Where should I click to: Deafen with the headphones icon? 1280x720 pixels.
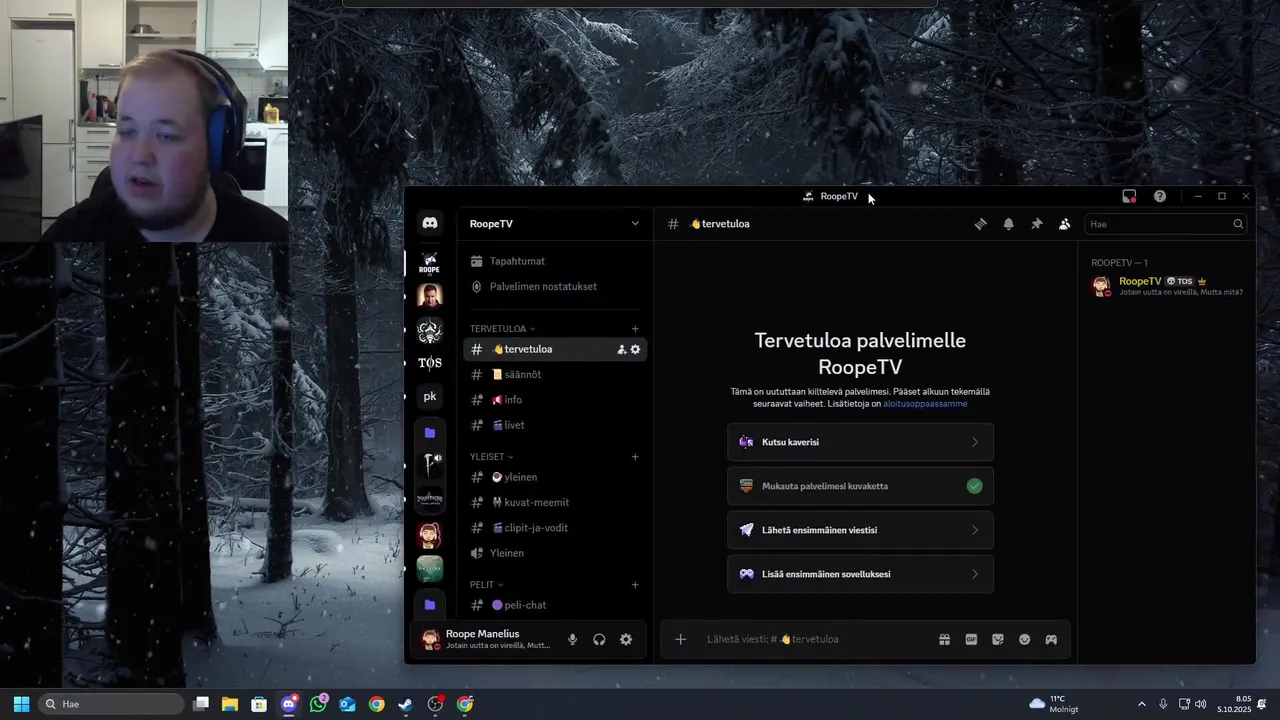point(599,640)
